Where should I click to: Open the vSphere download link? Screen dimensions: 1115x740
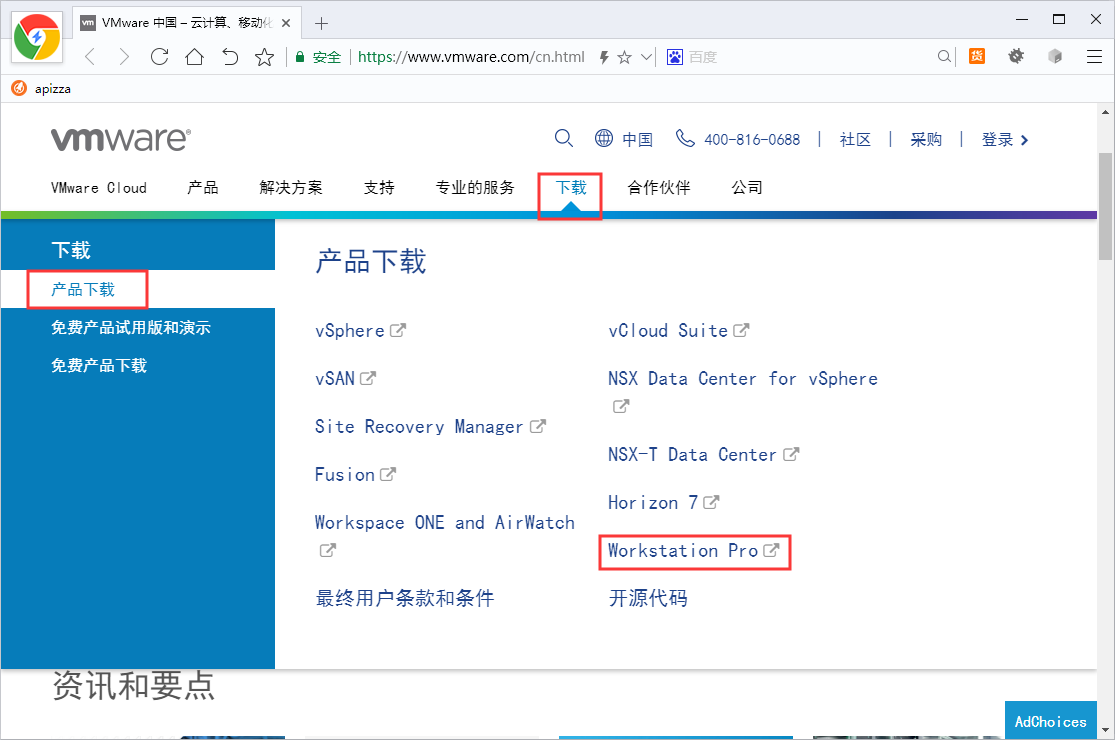click(x=350, y=330)
